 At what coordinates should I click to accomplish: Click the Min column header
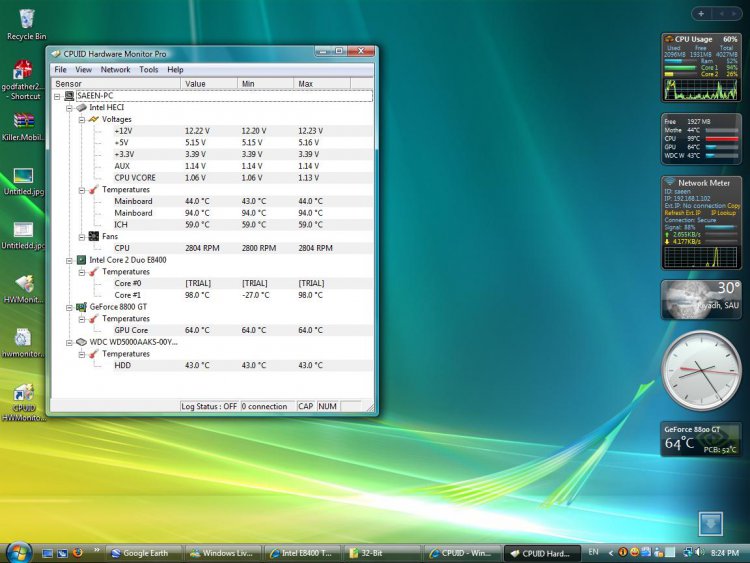coord(265,84)
